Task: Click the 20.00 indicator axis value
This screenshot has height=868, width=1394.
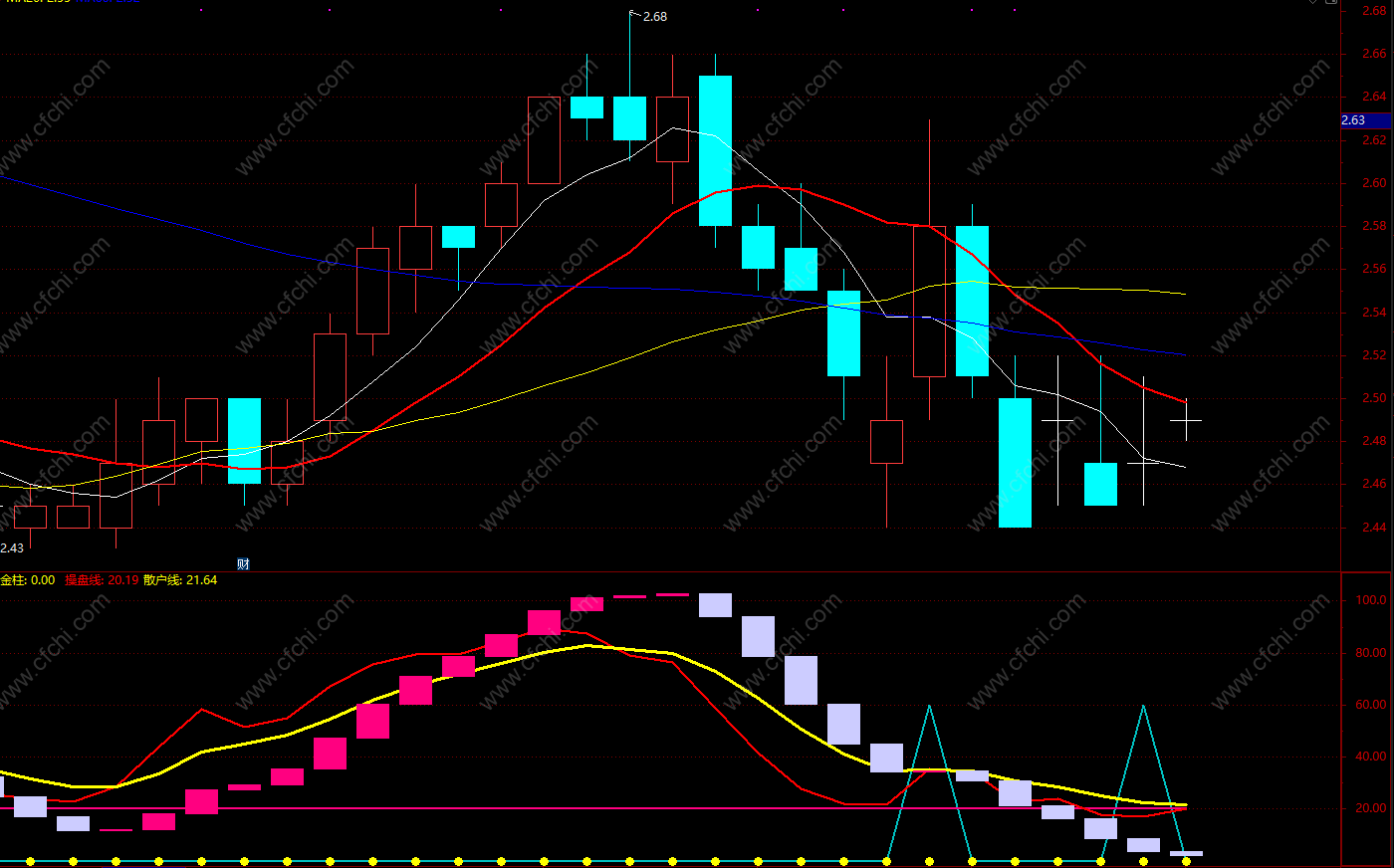Action: pyautogui.click(x=1371, y=808)
